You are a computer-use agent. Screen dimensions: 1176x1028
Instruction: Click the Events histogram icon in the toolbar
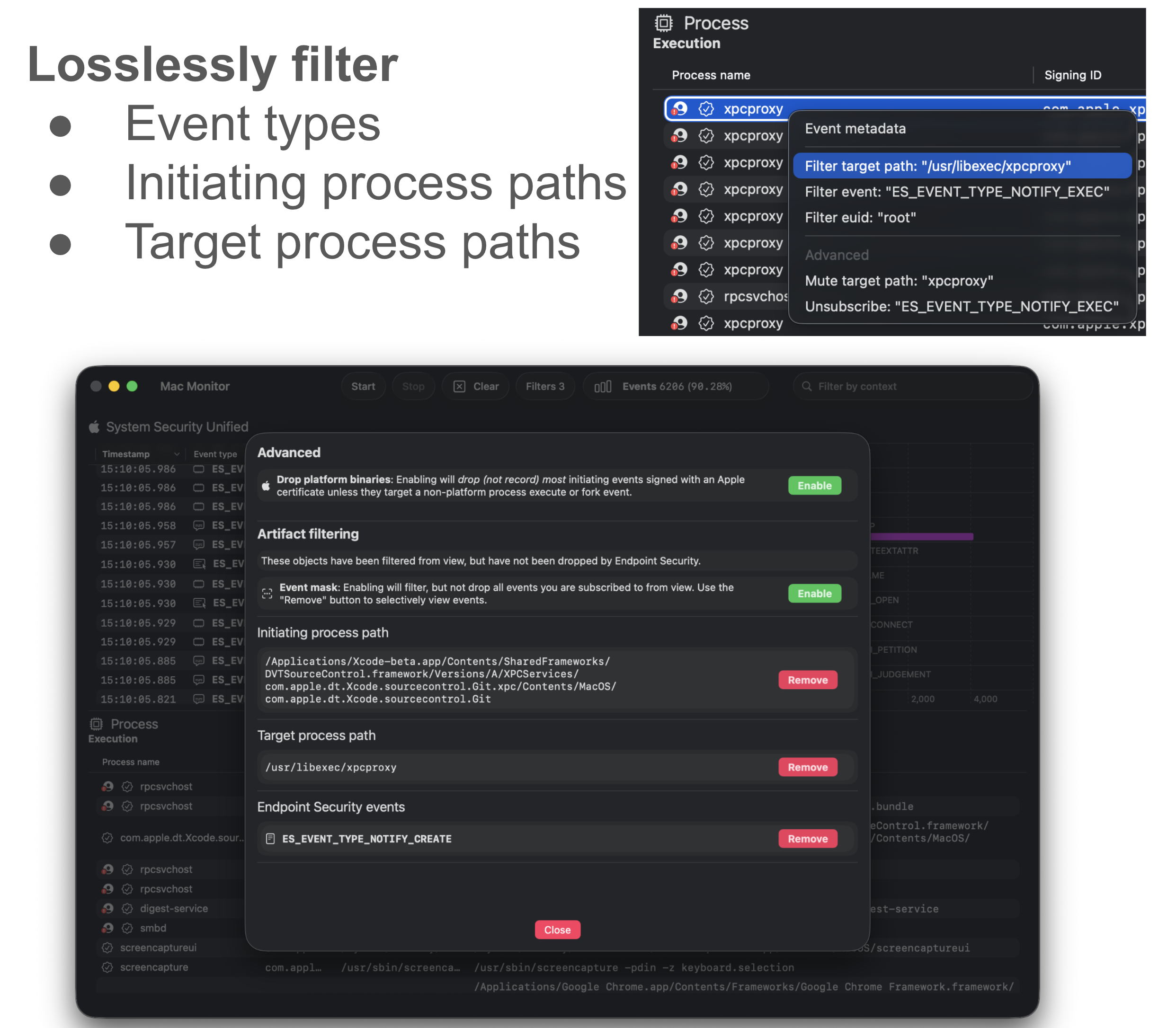(602, 386)
